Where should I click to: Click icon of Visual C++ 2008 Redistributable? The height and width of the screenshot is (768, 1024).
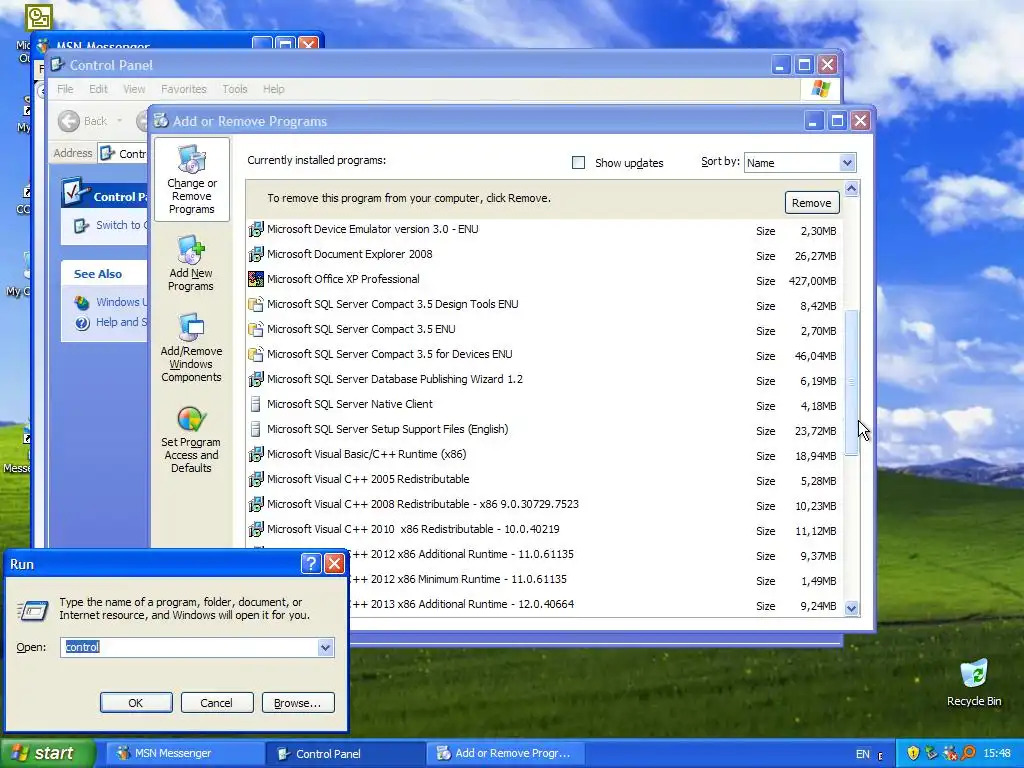pos(256,504)
